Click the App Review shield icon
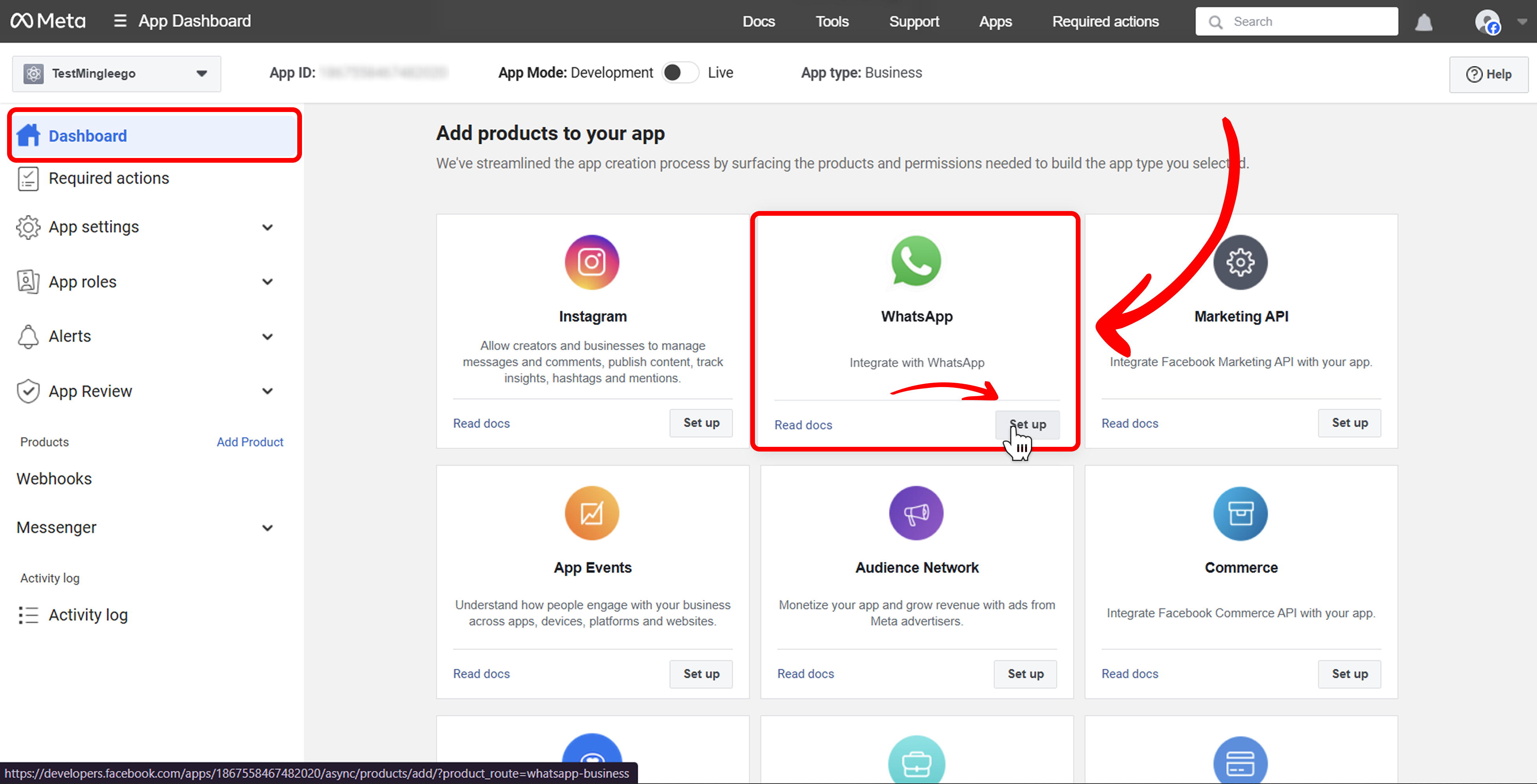 [x=28, y=391]
